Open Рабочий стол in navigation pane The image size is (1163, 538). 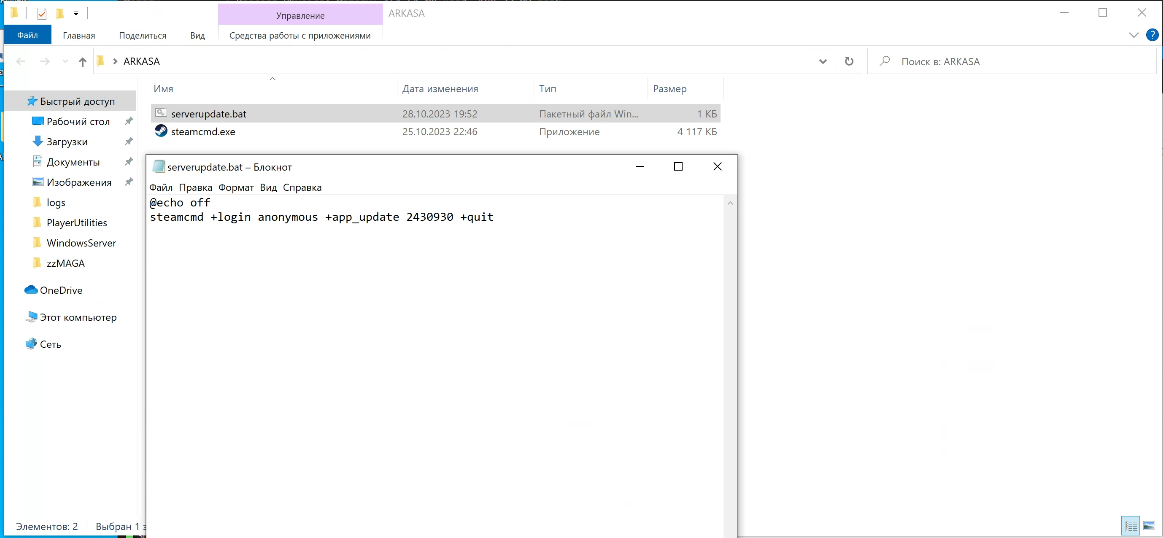point(77,121)
